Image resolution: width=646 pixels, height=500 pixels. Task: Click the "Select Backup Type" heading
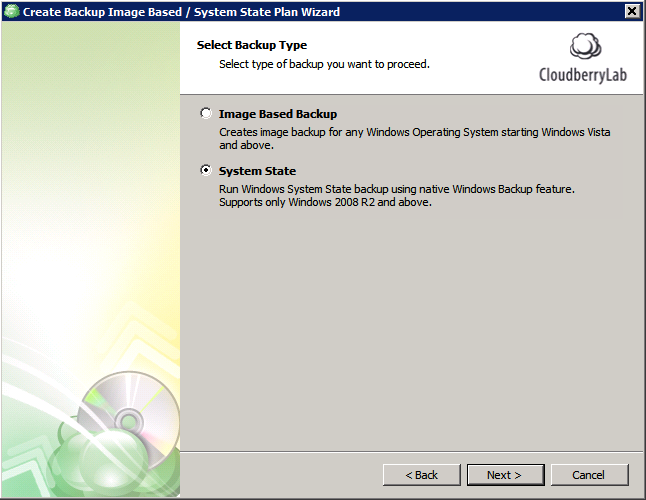(x=251, y=45)
